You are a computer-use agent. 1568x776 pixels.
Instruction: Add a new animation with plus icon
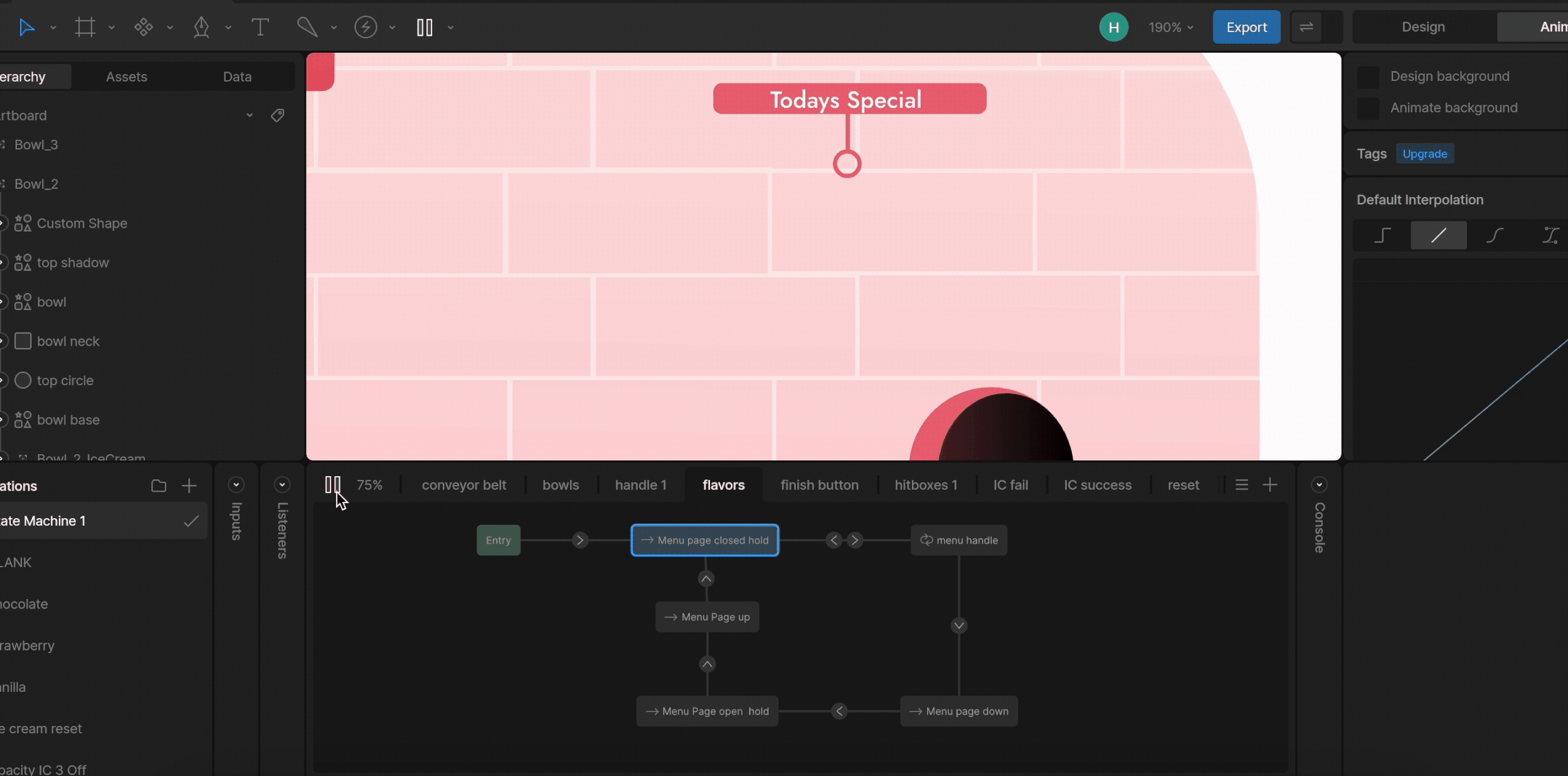pos(189,486)
